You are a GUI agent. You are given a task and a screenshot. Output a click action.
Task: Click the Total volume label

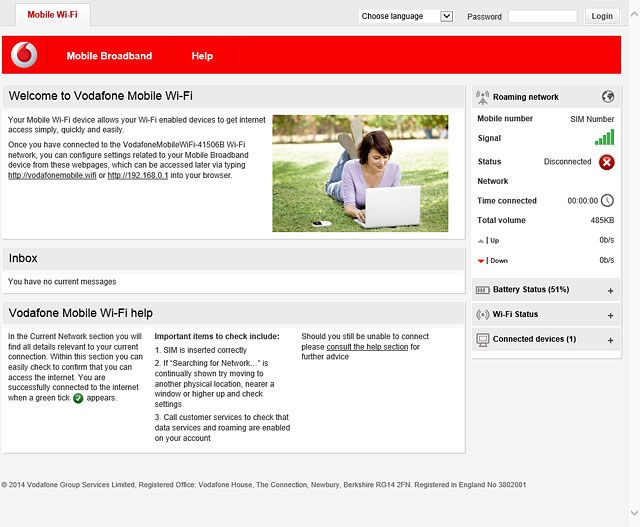pyautogui.click(x=501, y=220)
